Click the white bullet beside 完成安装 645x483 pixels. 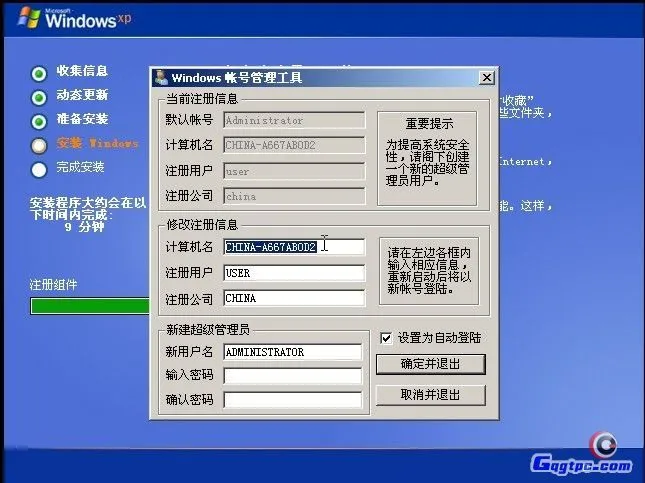(39, 170)
